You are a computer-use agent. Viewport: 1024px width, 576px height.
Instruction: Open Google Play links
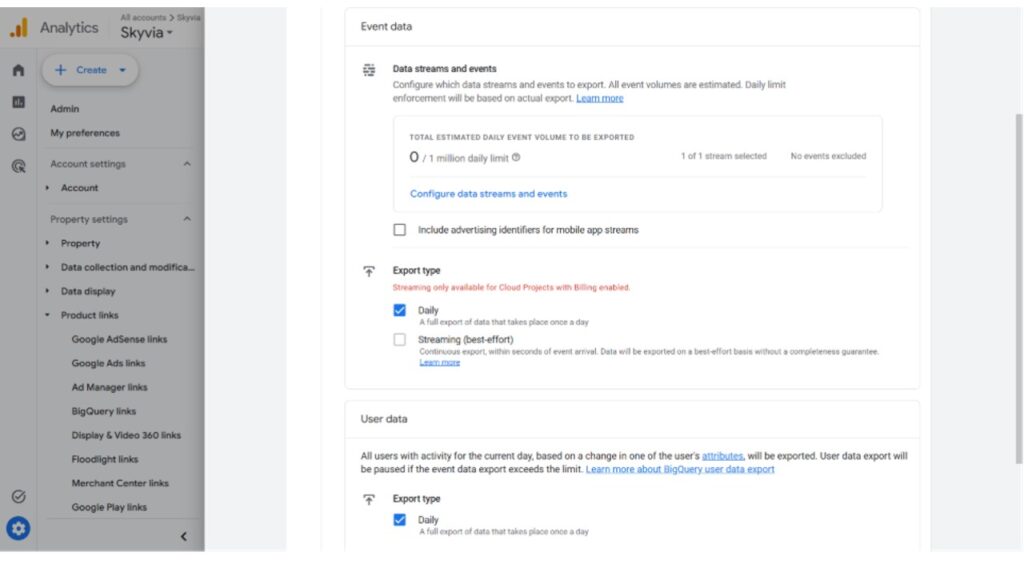pyautogui.click(x=109, y=507)
